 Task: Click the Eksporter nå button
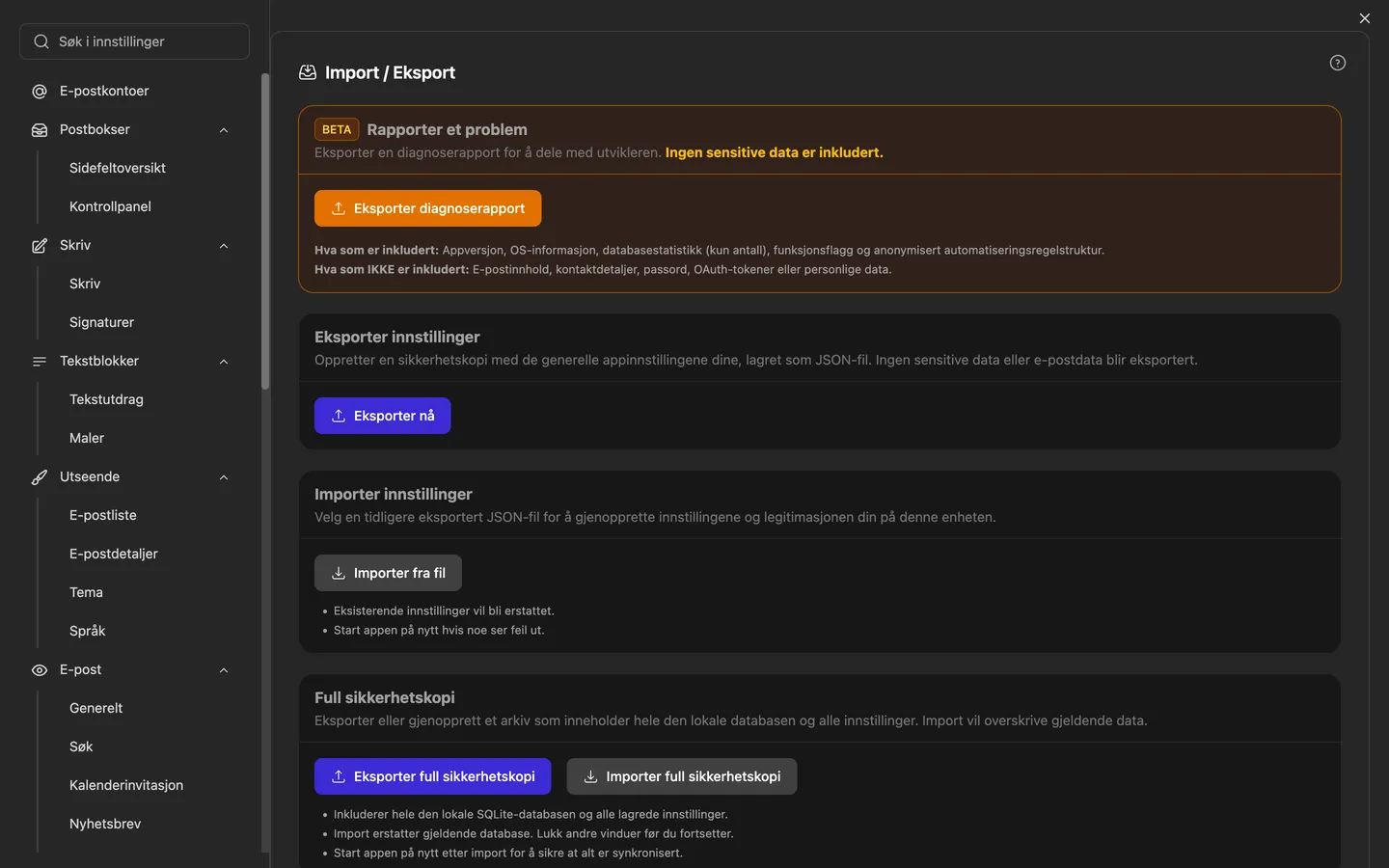point(382,416)
